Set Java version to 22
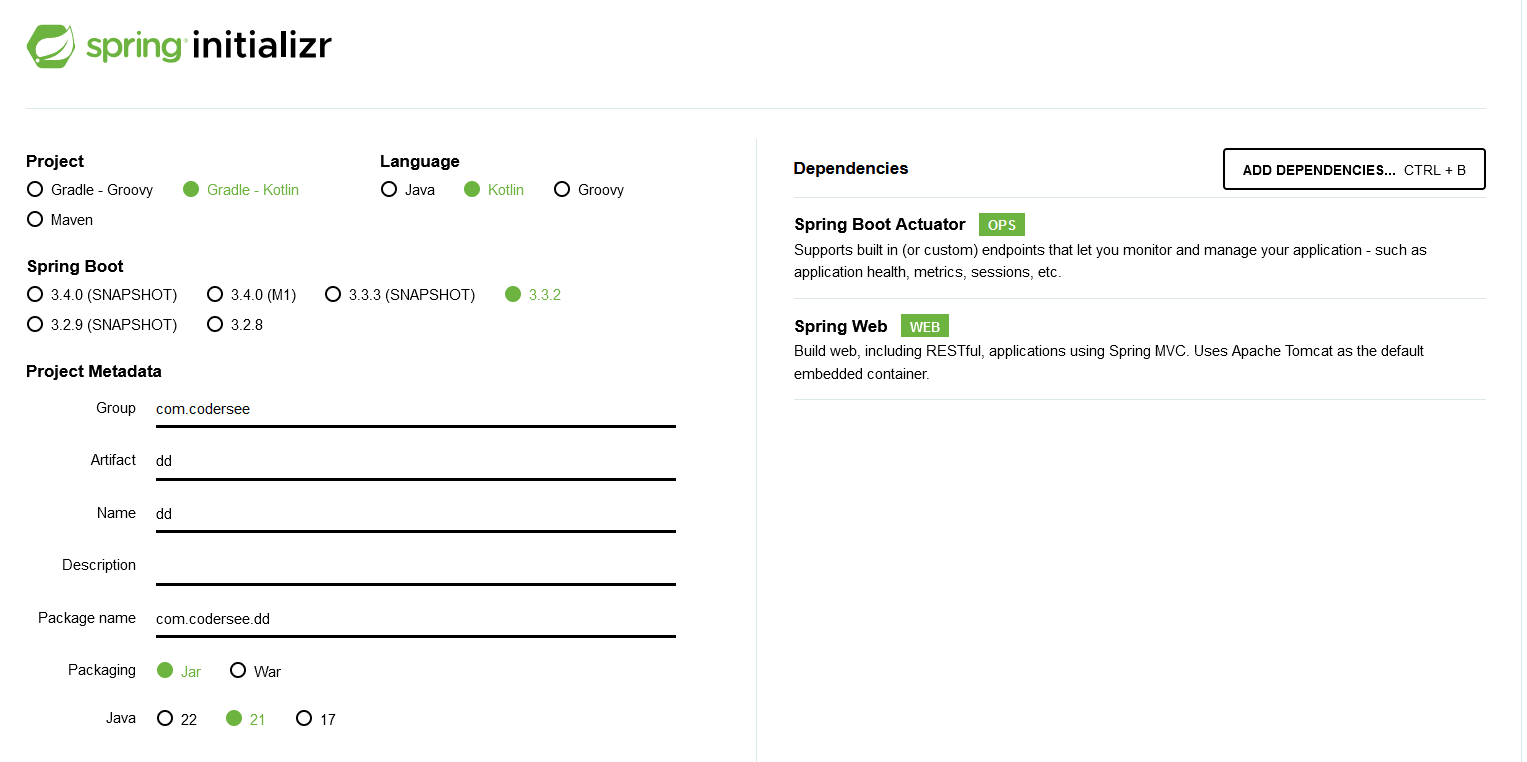This screenshot has height=762, width=1527. [165, 718]
